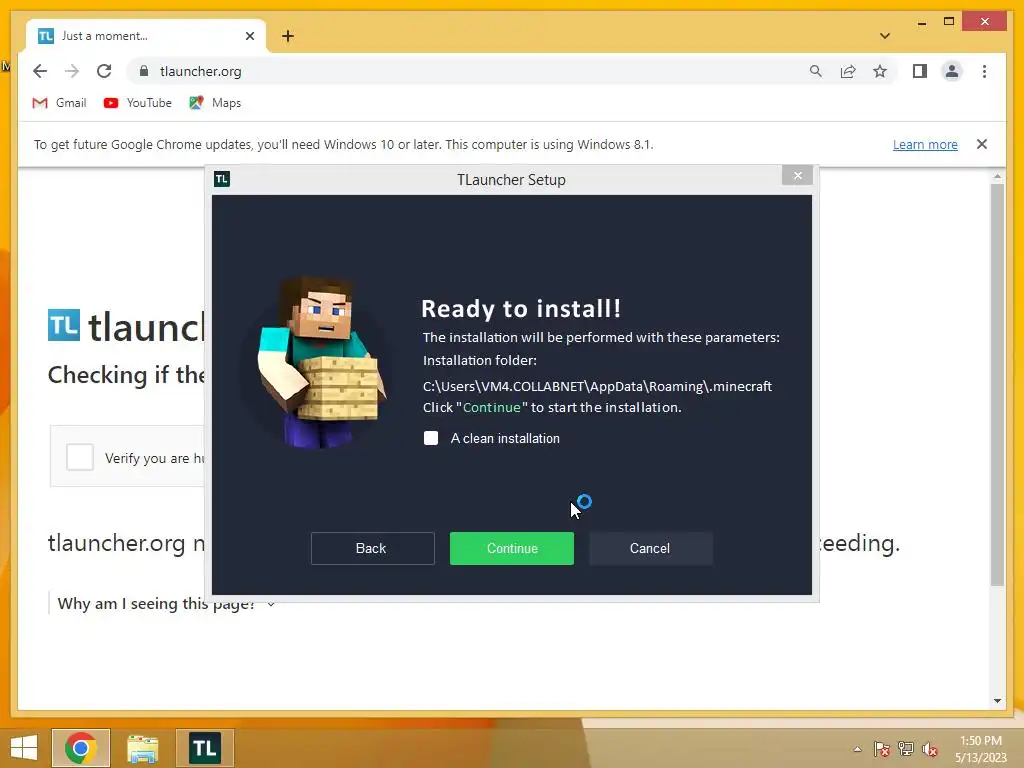
Task: Reload the tlauncher.org page
Action: (x=104, y=71)
